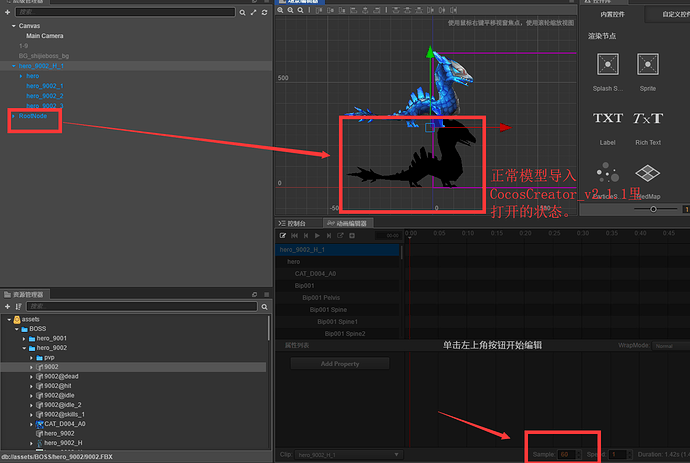The width and height of the screenshot is (690, 463).
Task: Click the assets panel vertical scrollbar
Action: [x=268, y=328]
